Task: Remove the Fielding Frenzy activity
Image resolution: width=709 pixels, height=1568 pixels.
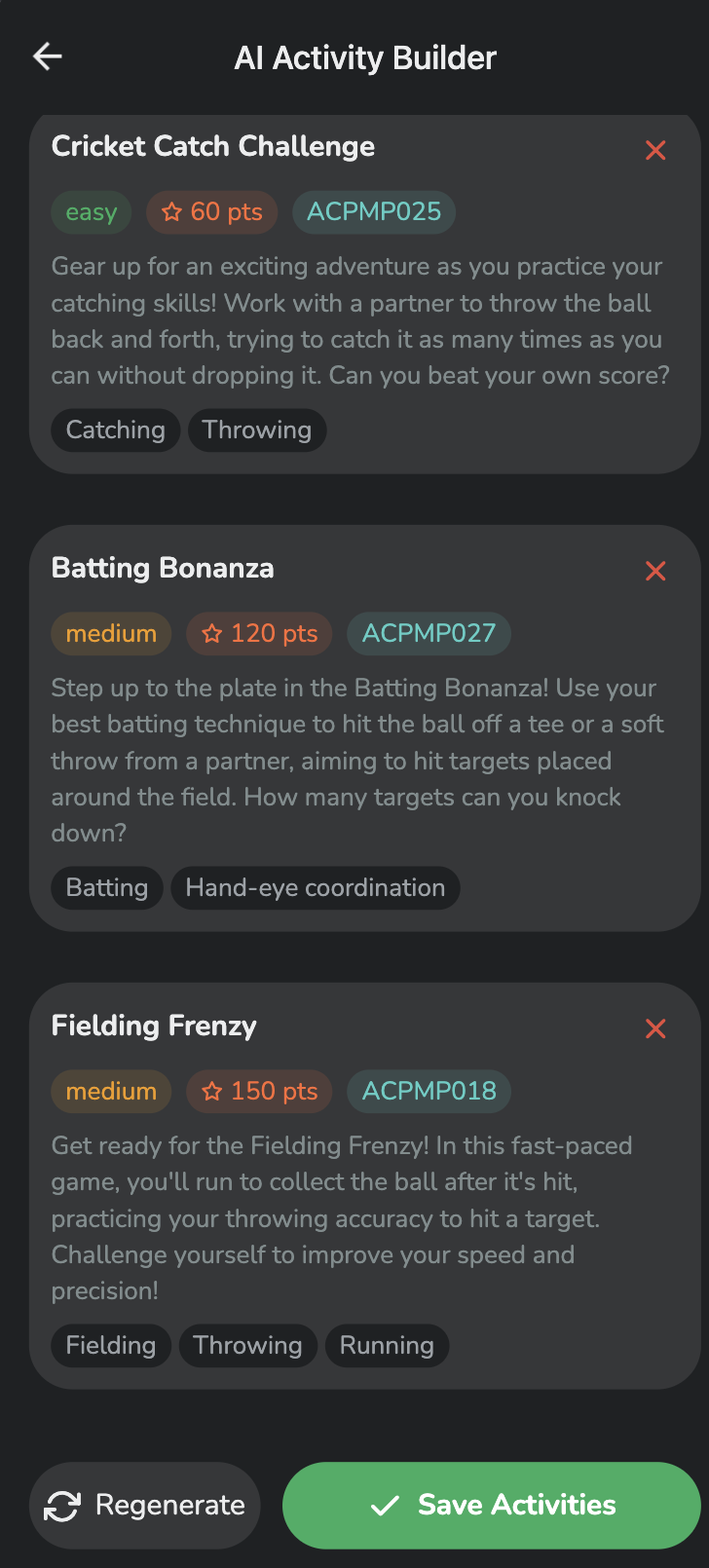Action: tap(655, 1028)
